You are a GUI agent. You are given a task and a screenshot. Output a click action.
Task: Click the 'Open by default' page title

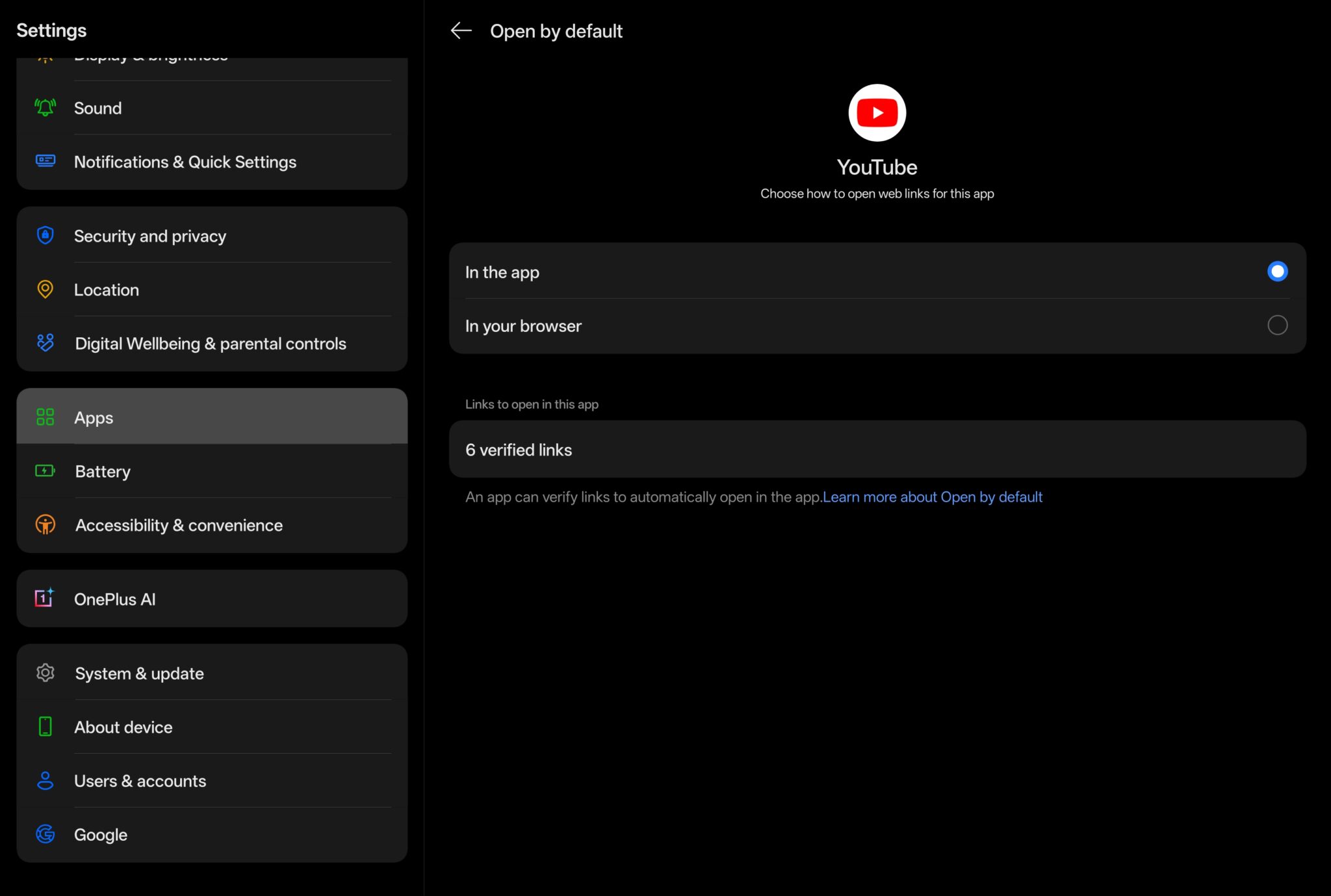556,31
